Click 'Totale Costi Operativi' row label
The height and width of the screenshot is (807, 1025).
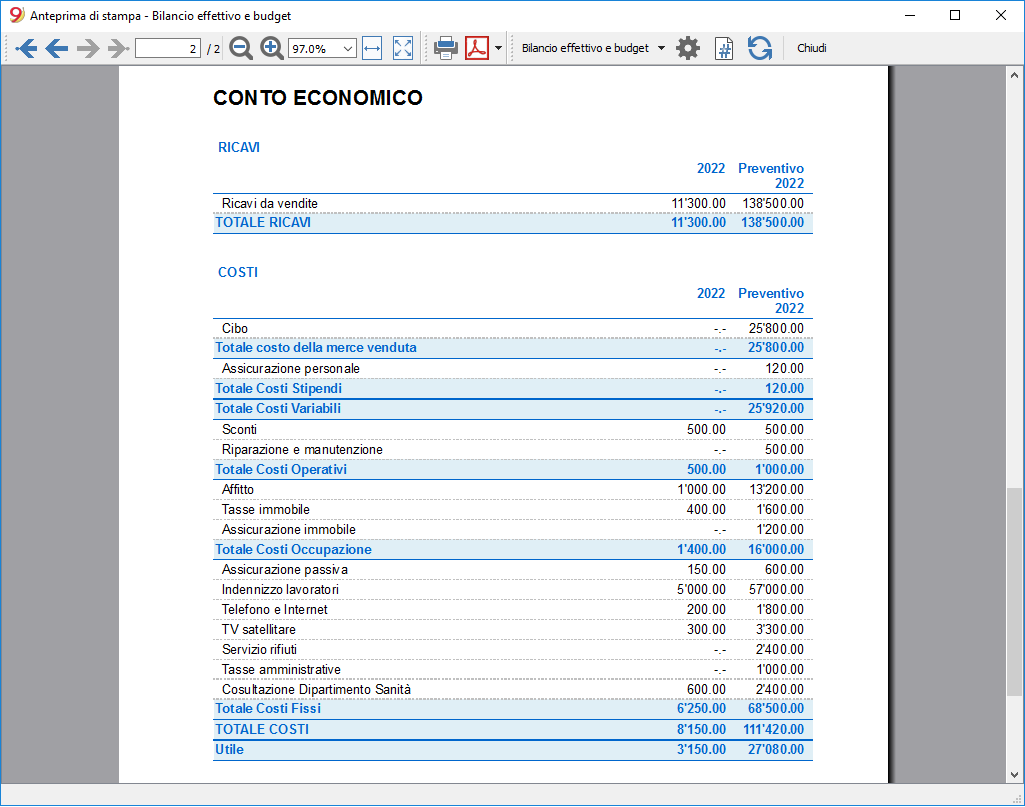tap(281, 470)
